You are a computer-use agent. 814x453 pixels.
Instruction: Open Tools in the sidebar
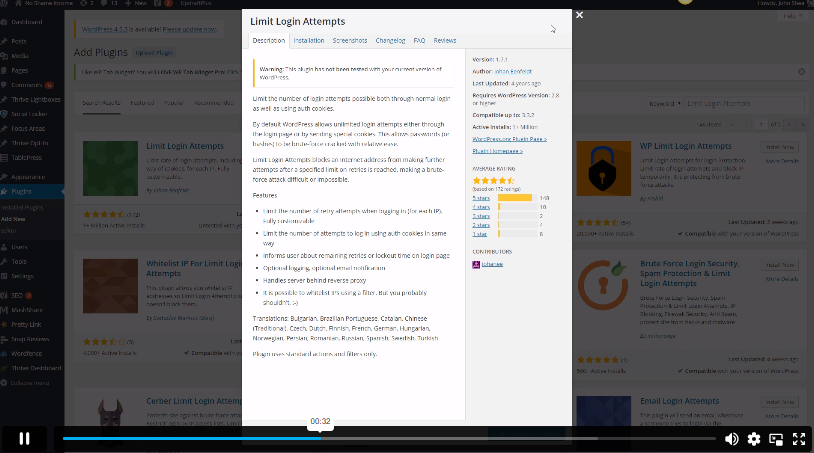(x=19, y=262)
